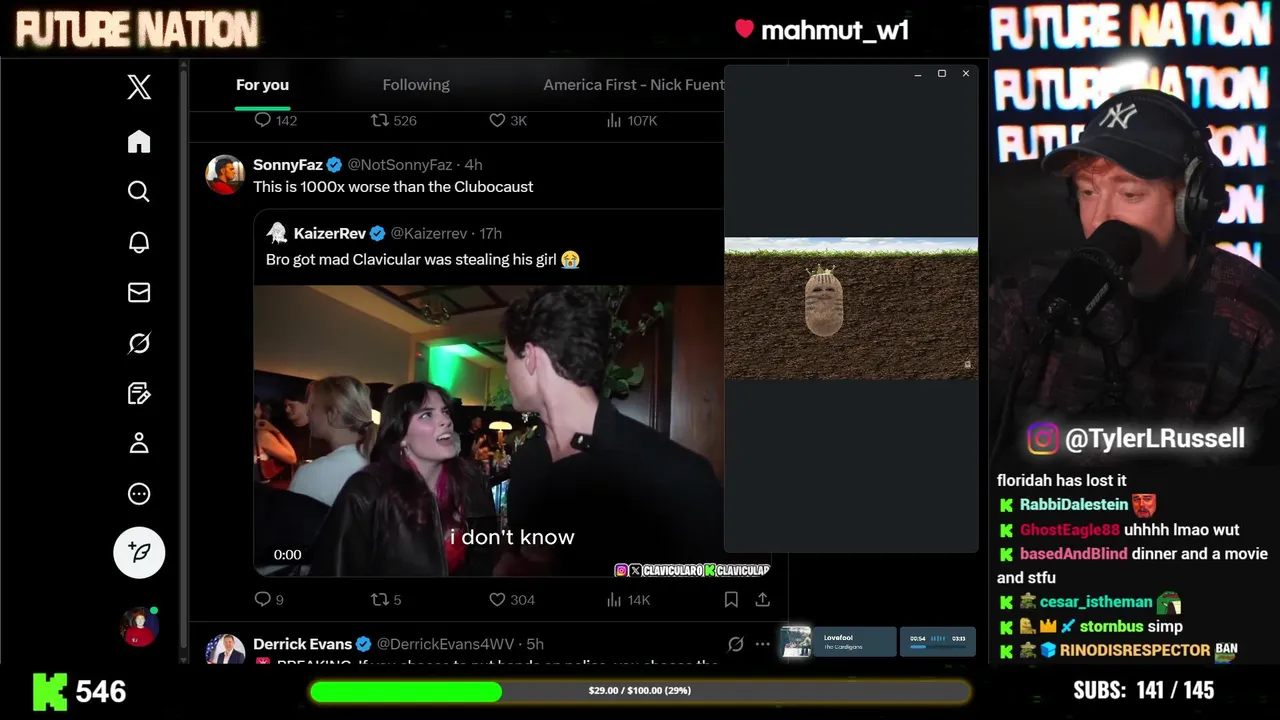Click the SonnyFaz display name
This screenshot has width=1280, height=720.
click(x=288, y=165)
